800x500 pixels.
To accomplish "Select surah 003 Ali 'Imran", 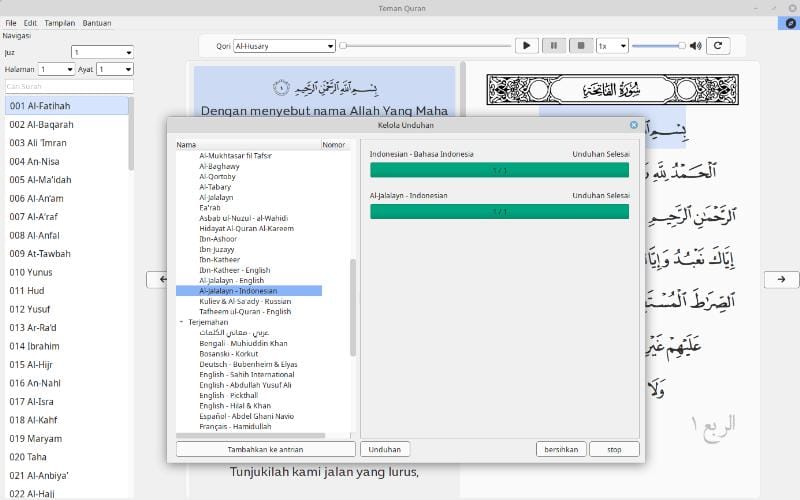I will [67, 143].
